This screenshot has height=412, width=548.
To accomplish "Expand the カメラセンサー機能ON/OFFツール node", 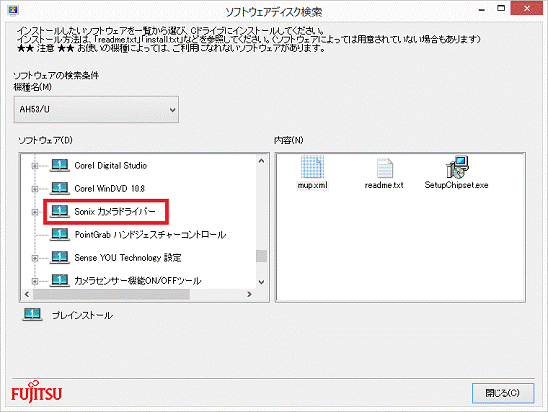I will tap(35, 281).
